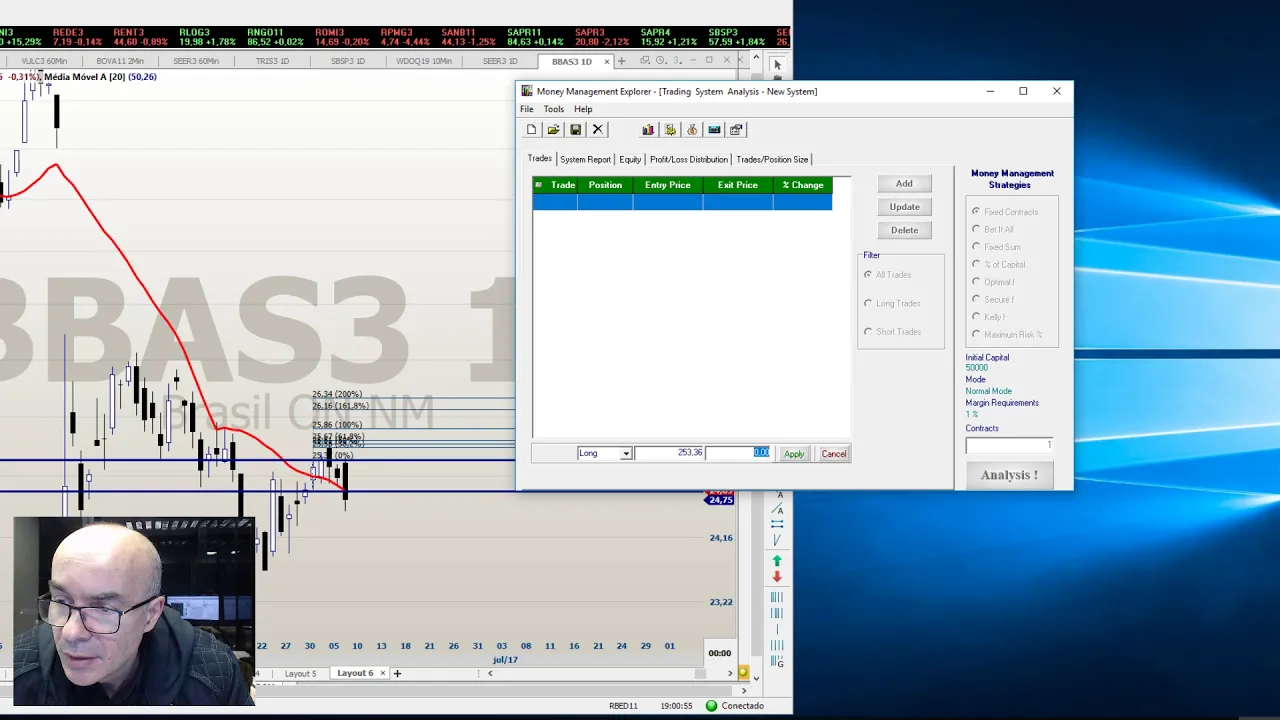Click the exit price field showing 0,00
This screenshot has width=1280, height=720.
click(738, 453)
